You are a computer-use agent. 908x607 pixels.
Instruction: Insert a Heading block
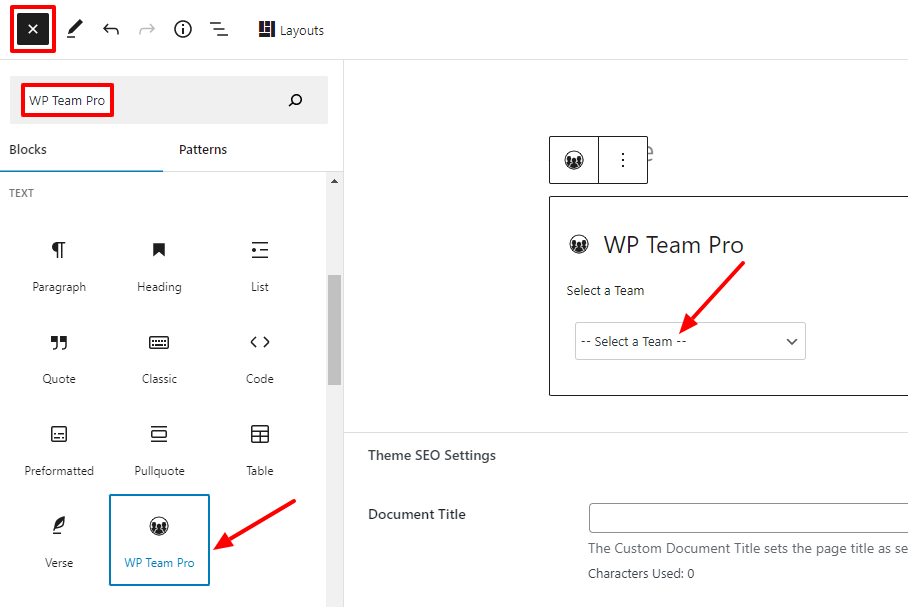click(159, 265)
